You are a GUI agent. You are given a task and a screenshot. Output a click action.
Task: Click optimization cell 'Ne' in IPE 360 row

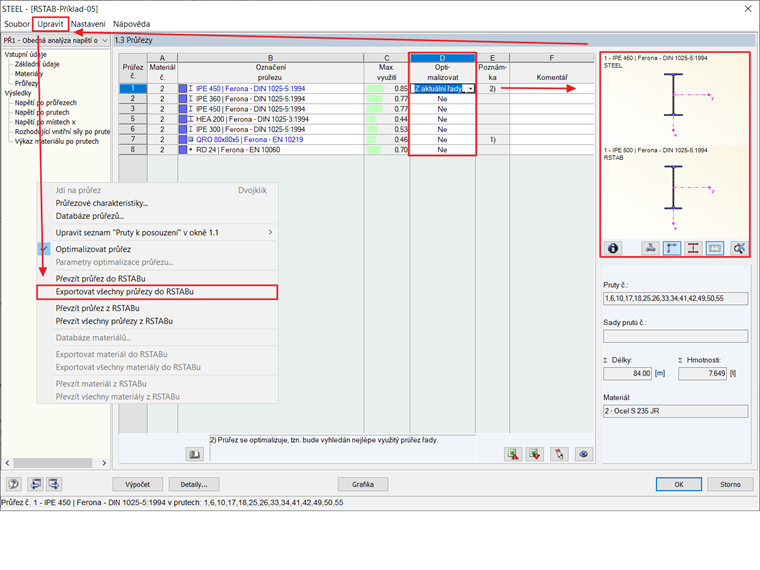coord(442,99)
